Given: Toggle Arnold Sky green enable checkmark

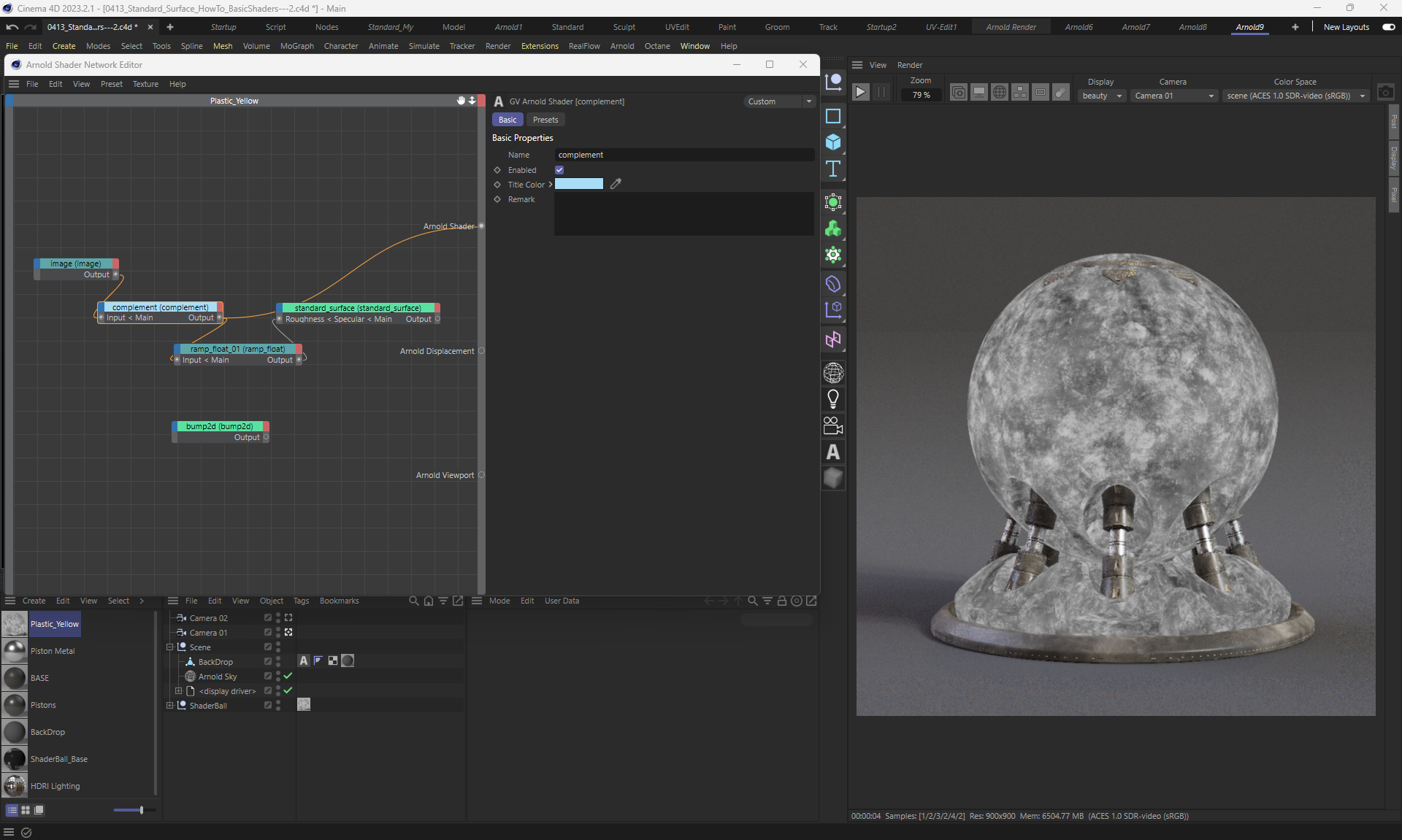Looking at the screenshot, I should point(288,676).
